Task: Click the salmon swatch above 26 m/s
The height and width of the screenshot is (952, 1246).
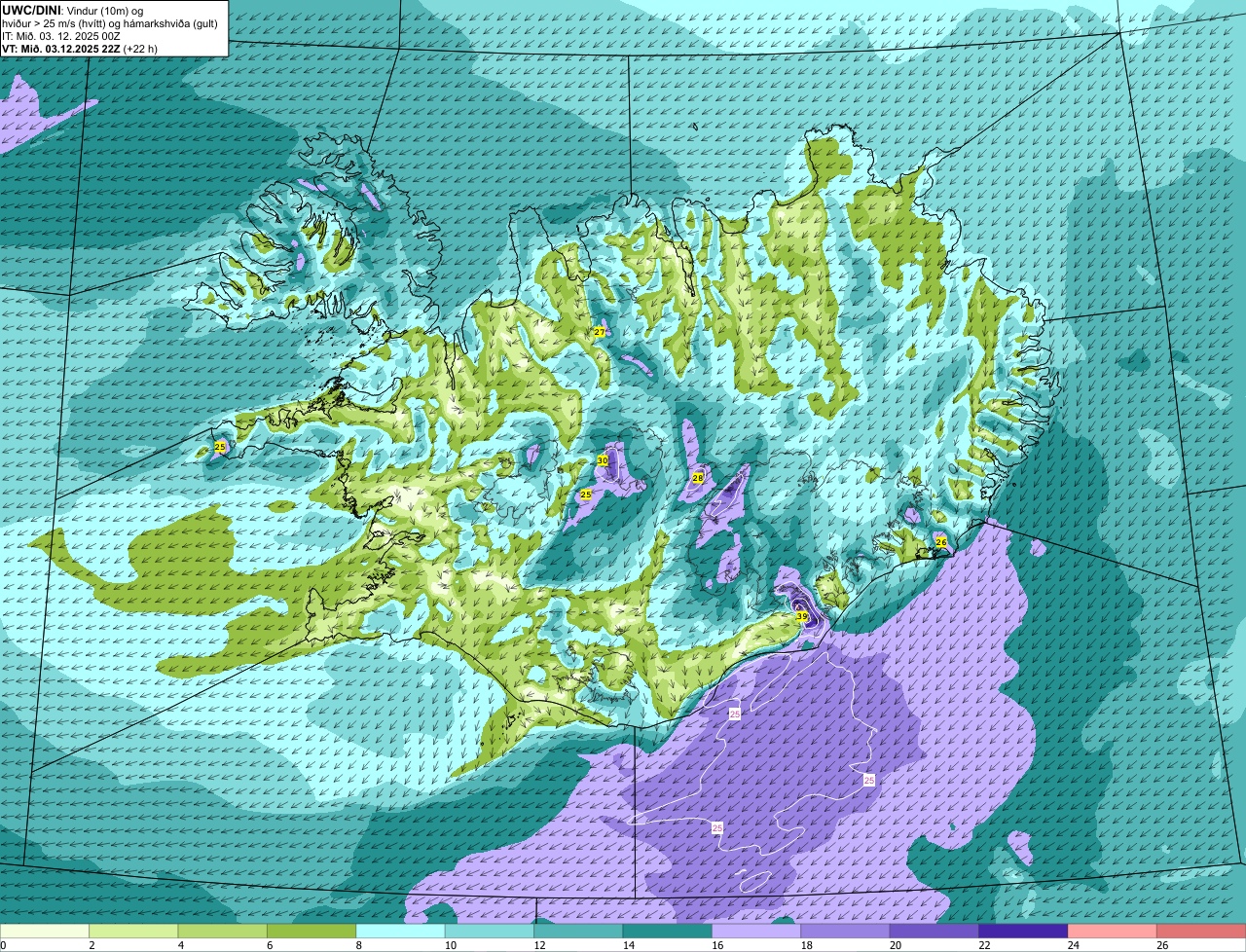Action: pyautogui.click(x=1202, y=932)
